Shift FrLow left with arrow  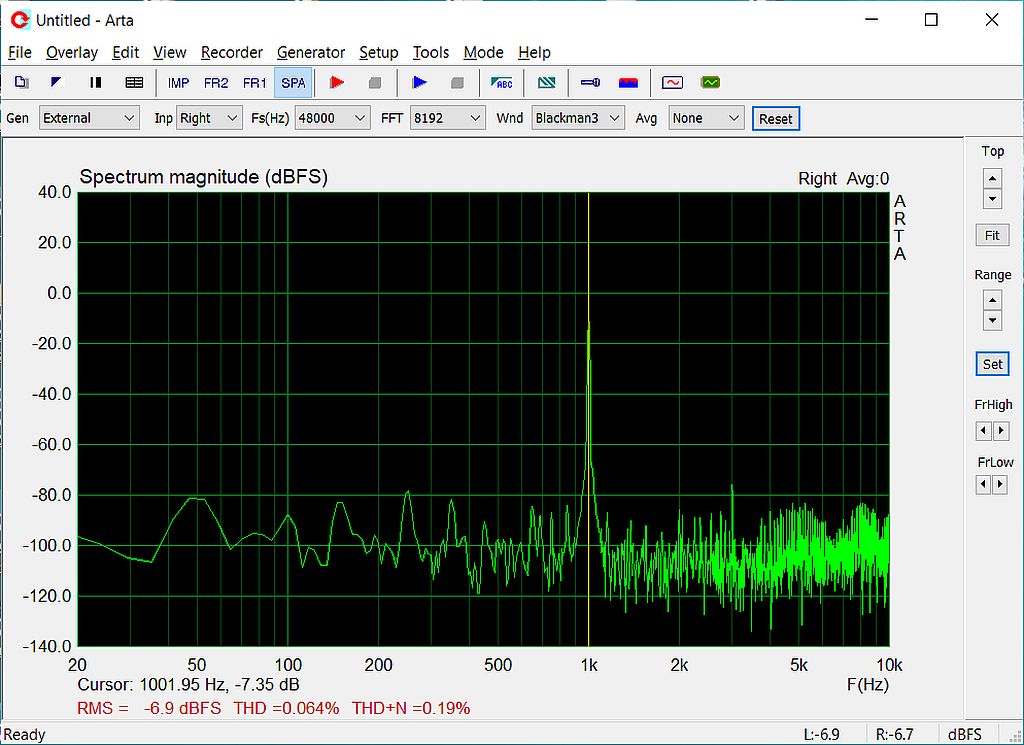click(x=984, y=484)
